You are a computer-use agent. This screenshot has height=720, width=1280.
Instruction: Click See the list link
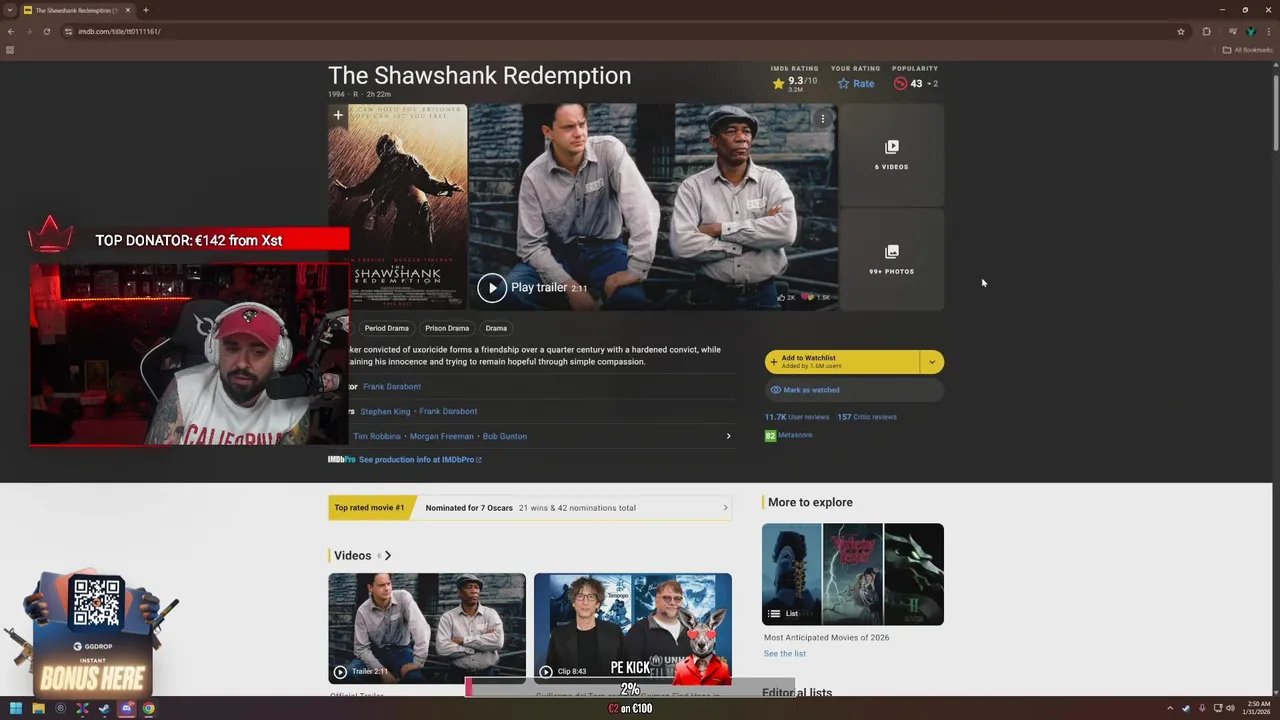click(x=785, y=654)
